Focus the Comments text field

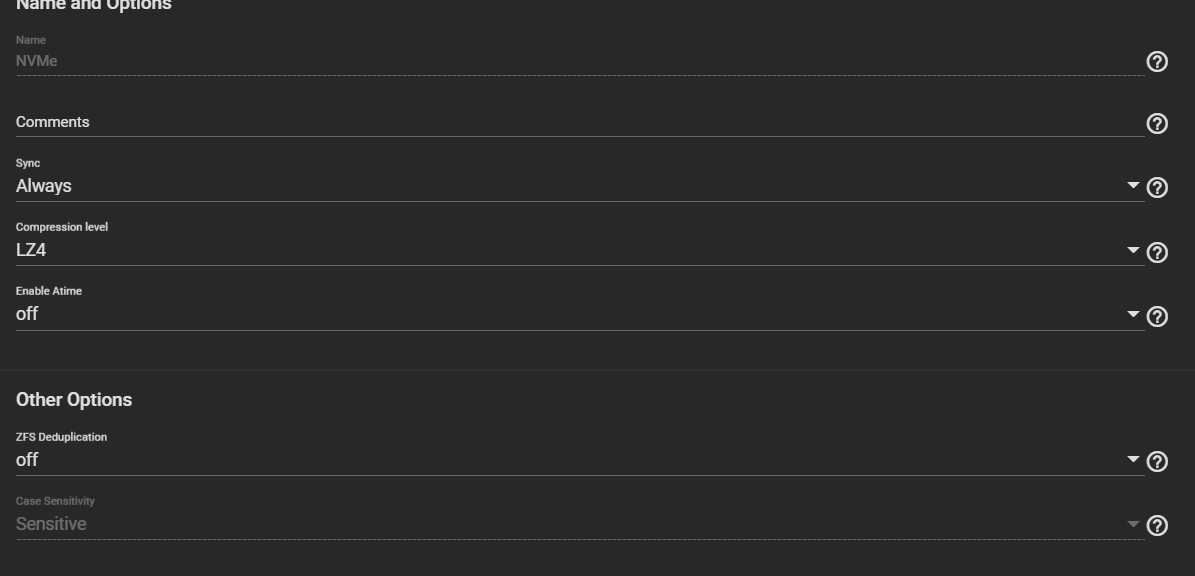point(580,122)
